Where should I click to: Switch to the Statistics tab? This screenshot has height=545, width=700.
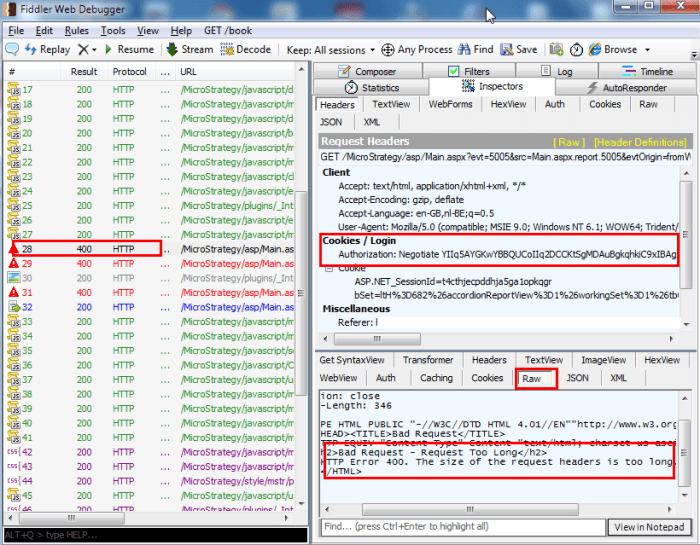click(372, 87)
